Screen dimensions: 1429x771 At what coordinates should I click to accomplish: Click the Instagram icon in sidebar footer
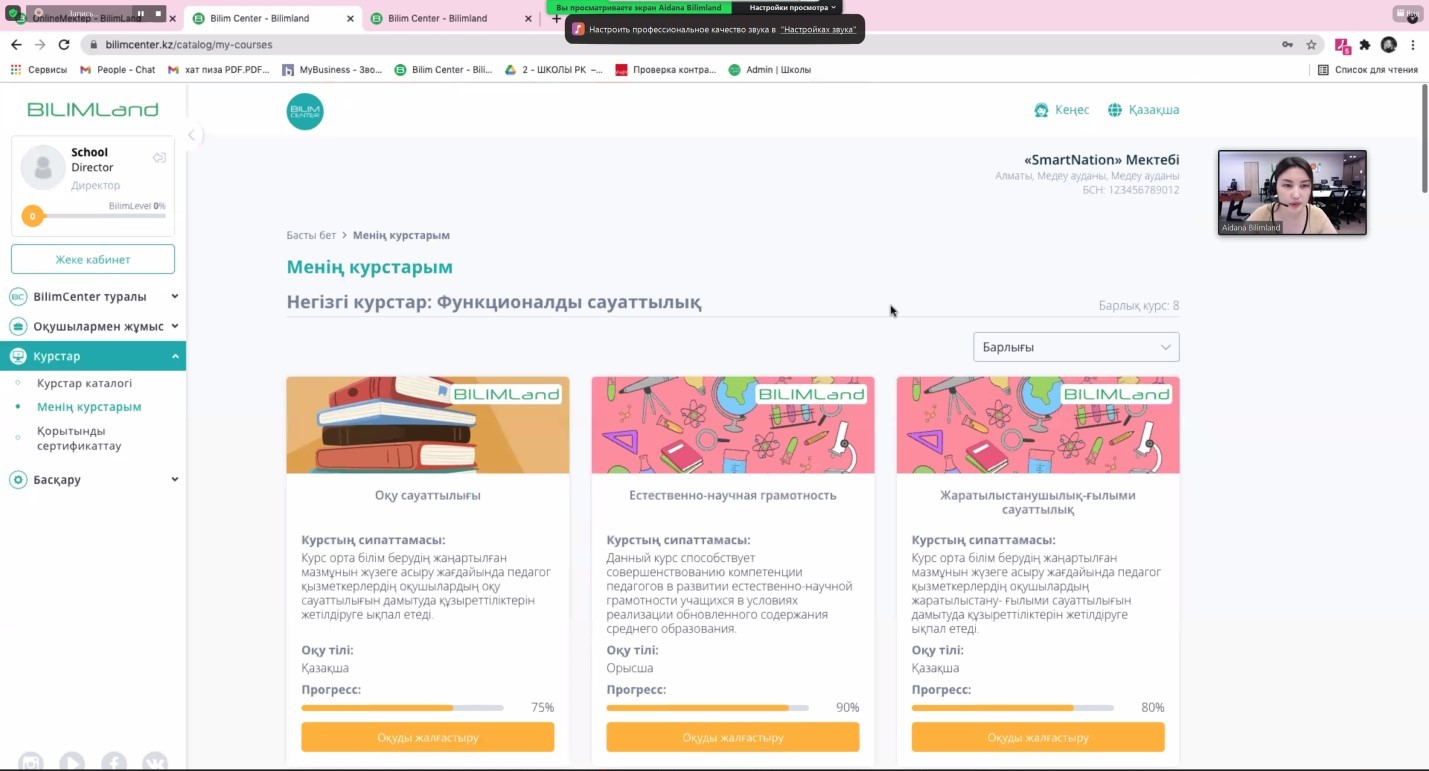tap(31, 763)
